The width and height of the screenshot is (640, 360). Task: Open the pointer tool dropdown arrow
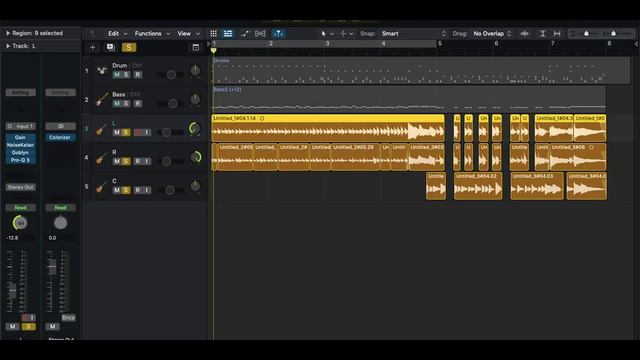click(x=332, y=34)
